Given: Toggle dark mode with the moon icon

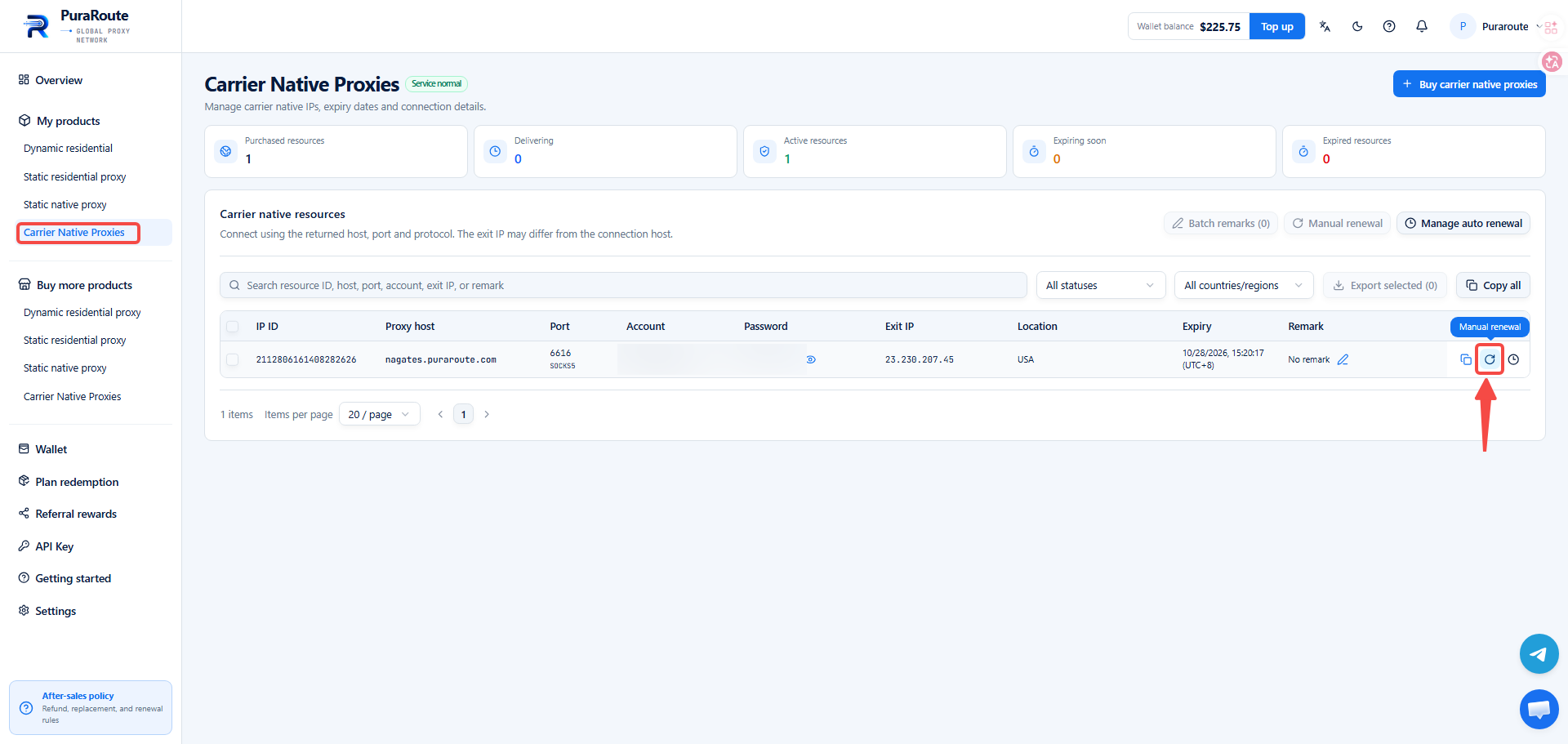Looking at the screenshot, I should tap(1357, 26).
